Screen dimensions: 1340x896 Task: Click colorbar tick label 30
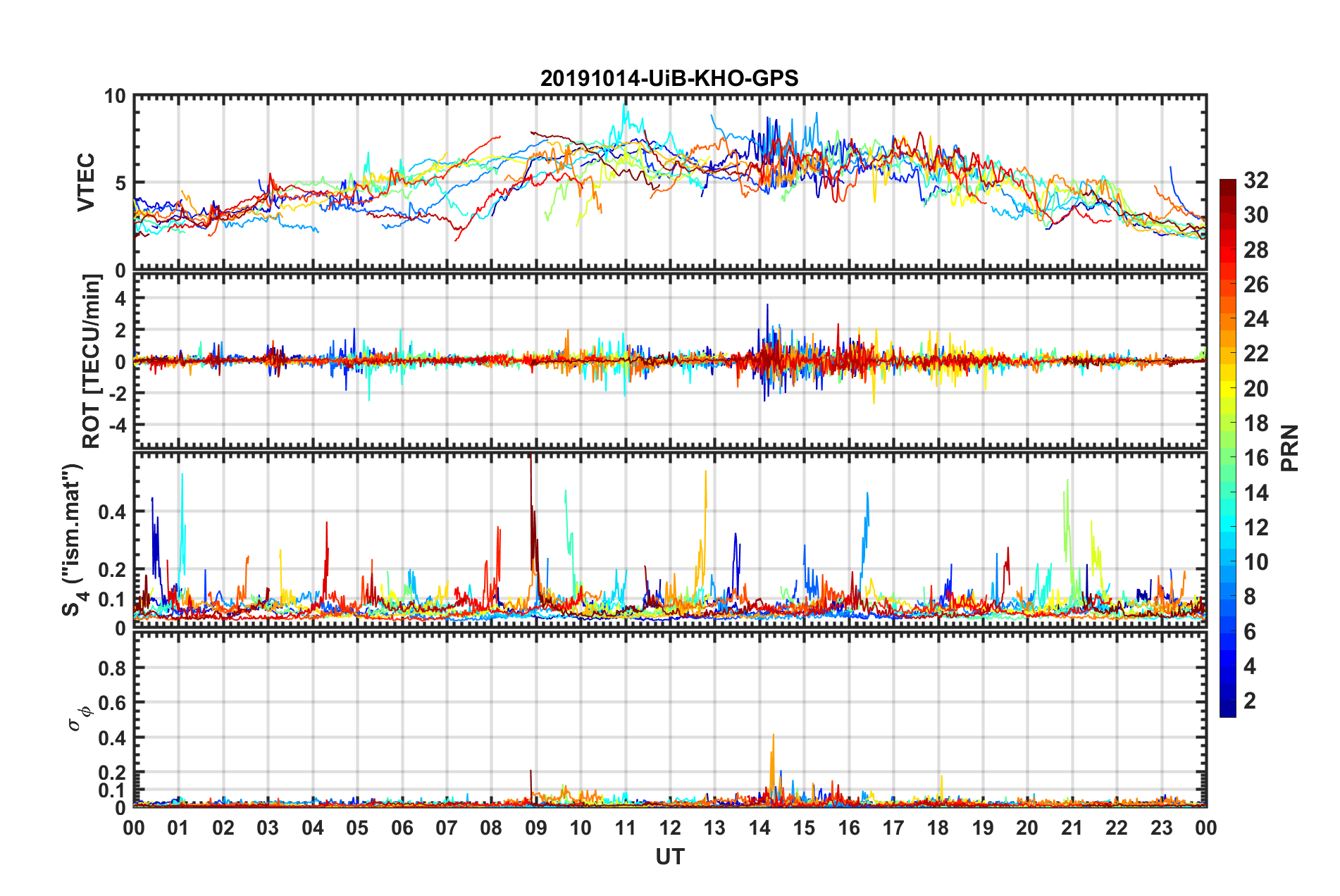point(1255,215)
